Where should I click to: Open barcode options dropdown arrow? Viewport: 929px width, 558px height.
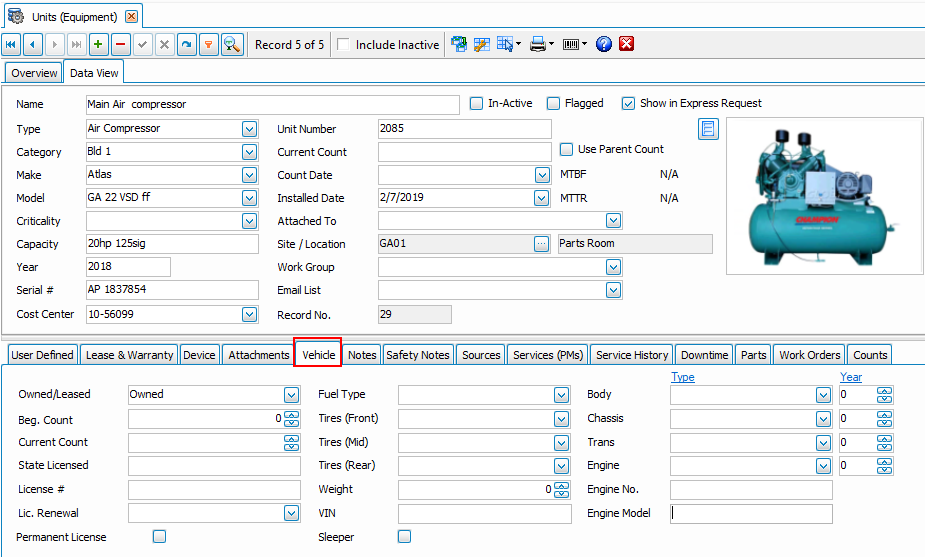pos(585,44)
